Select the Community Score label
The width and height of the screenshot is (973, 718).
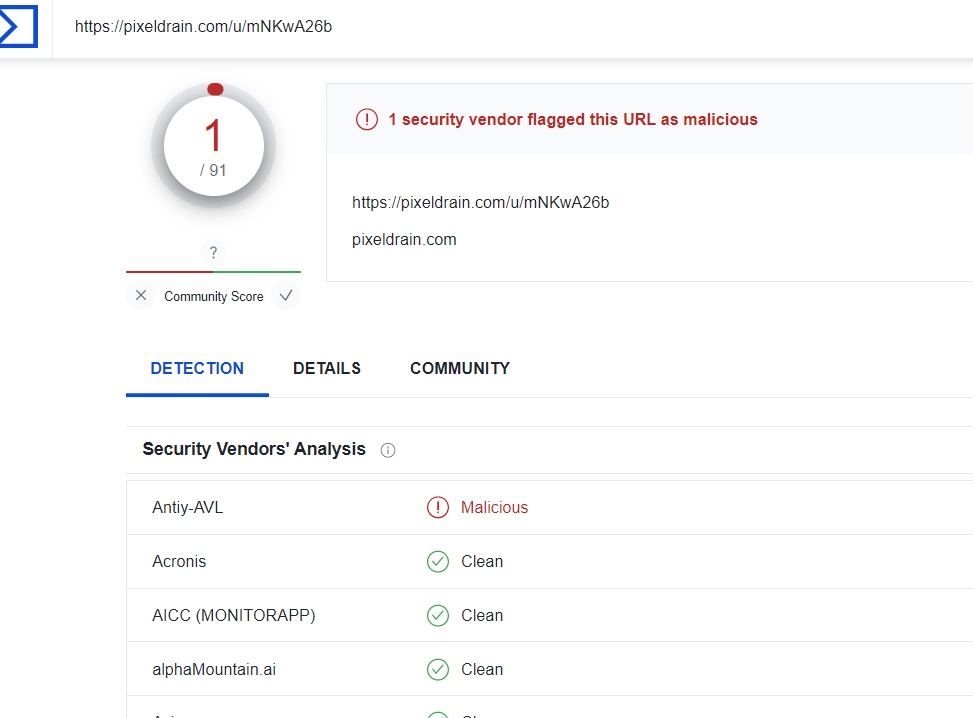point(213,297)
